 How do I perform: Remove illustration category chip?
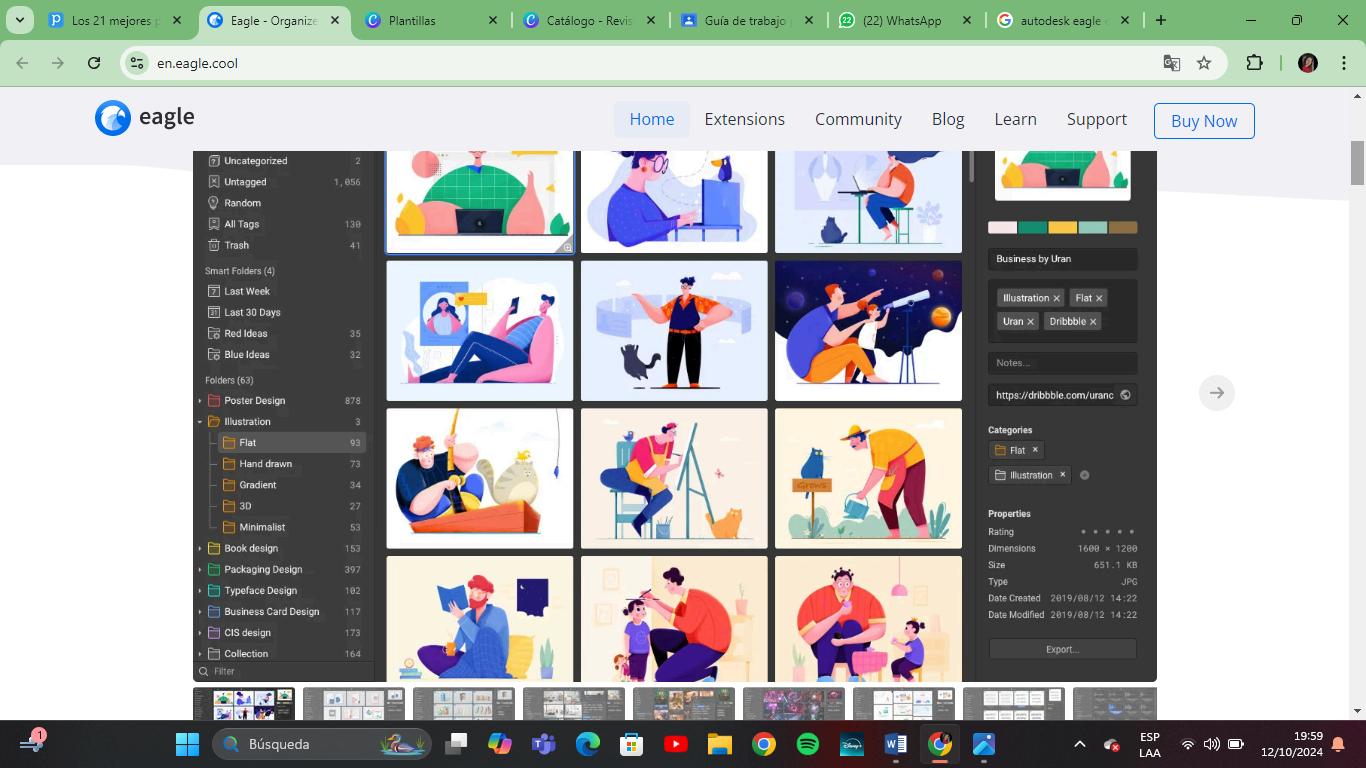[1062, 475]
